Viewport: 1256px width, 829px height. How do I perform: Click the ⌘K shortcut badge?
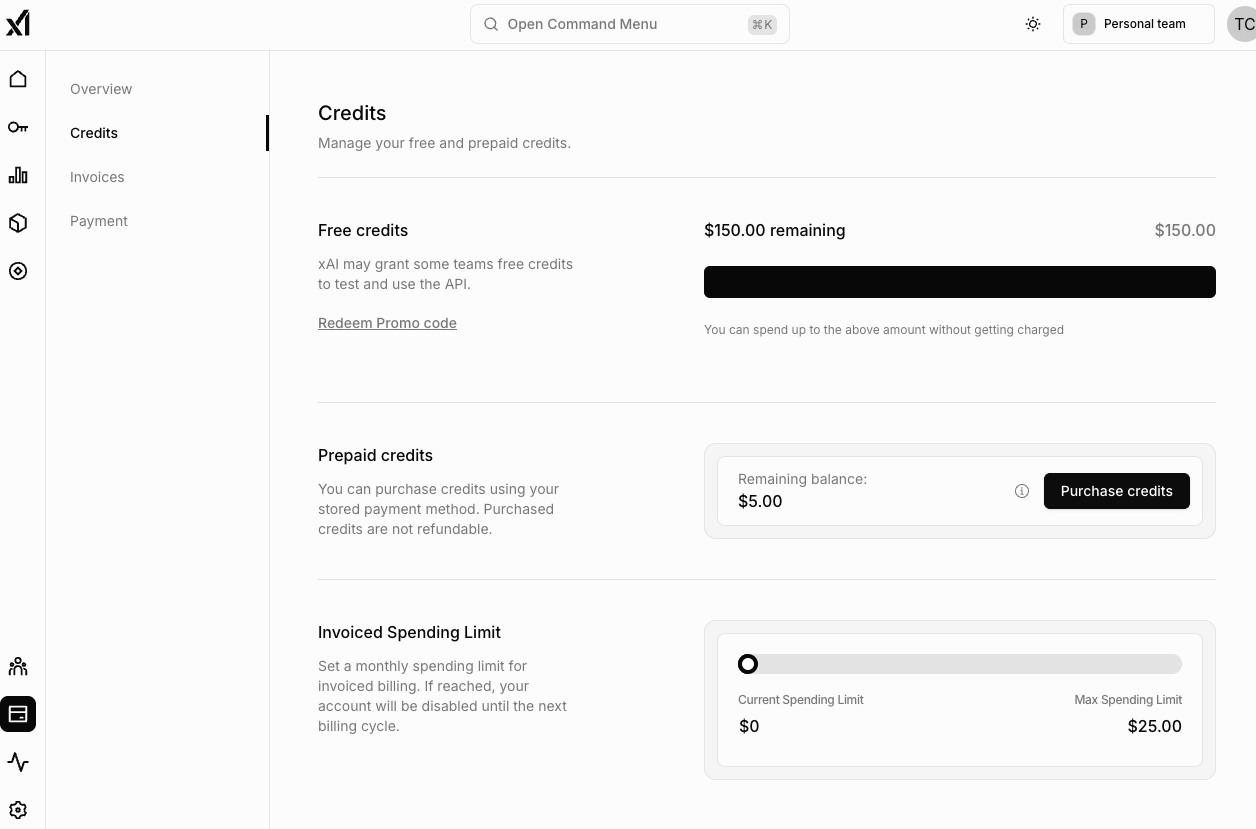pos(762,24)
